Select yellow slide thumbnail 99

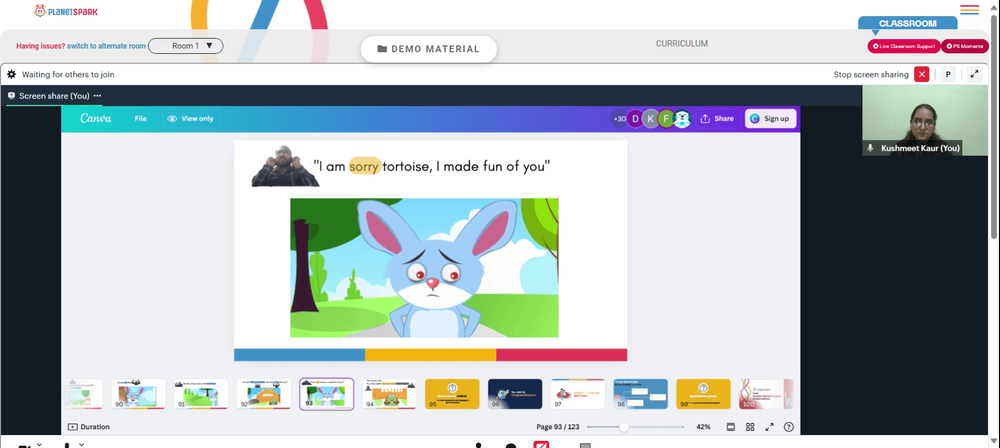(x=703, y=394)
